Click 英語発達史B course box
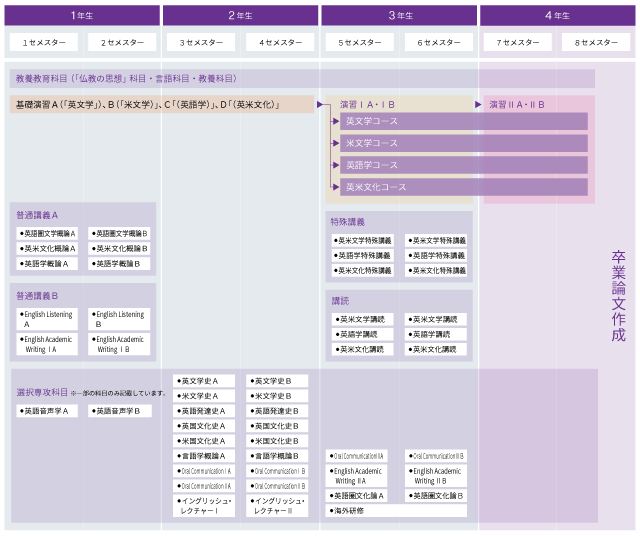Viewport: 640px width, 536px height. (277, 411)
